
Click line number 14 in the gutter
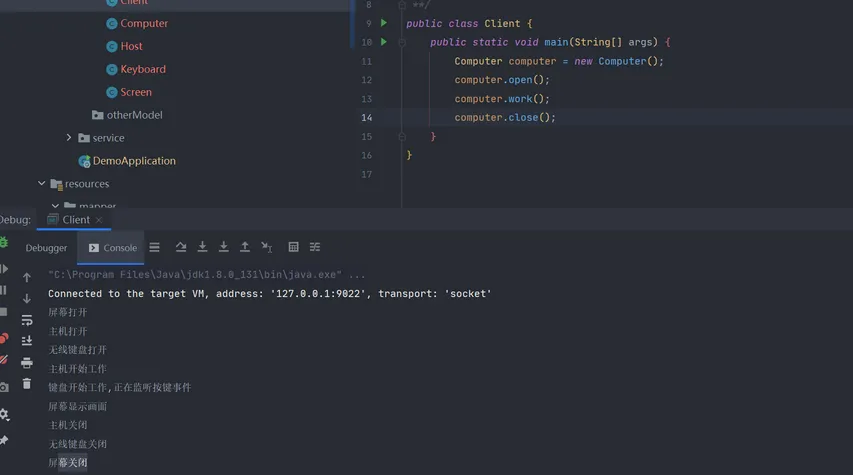[x=367, y=118]
